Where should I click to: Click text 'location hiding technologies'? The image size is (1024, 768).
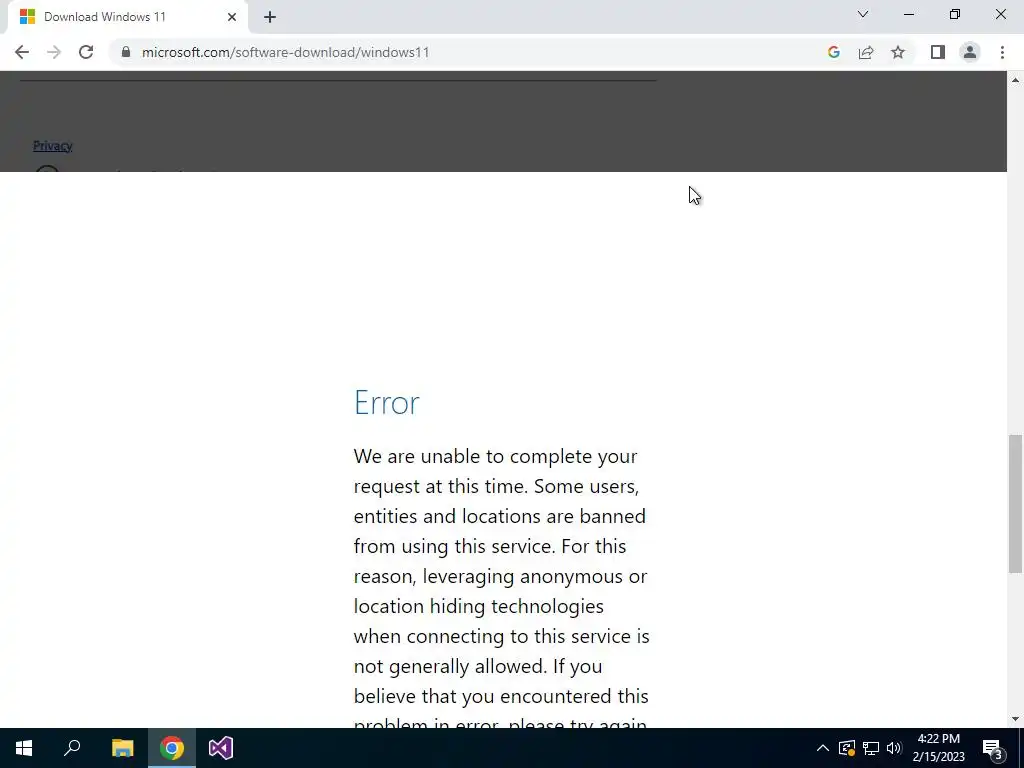click(479, 606)
